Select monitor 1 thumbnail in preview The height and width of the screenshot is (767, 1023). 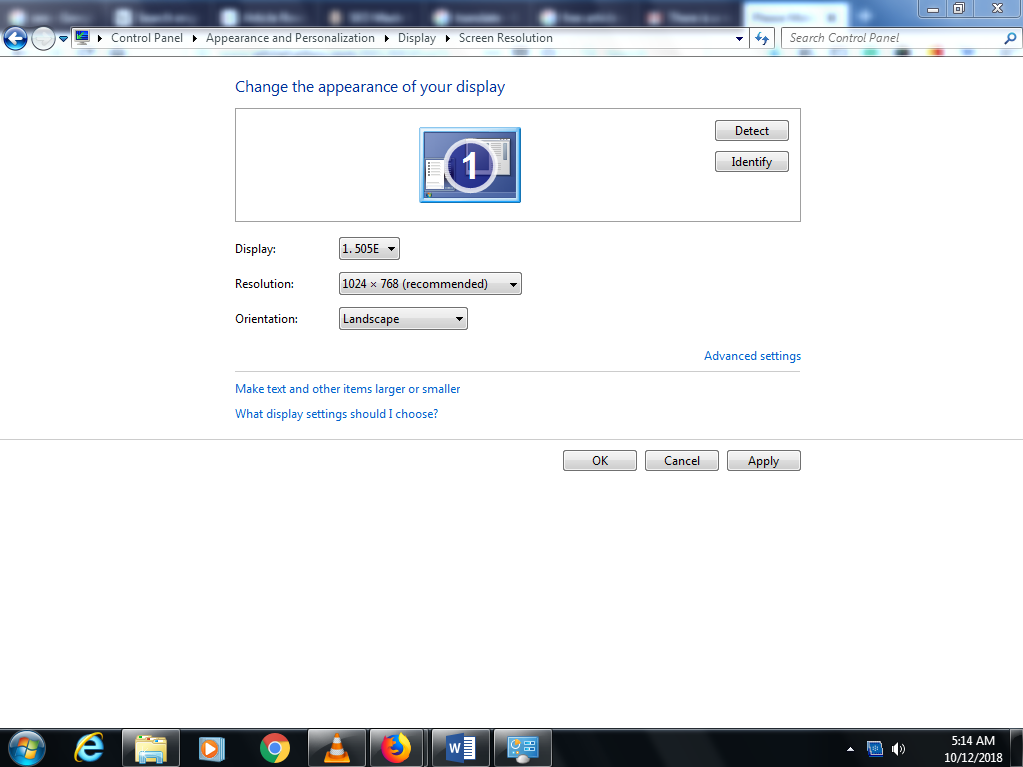(469, 165)
